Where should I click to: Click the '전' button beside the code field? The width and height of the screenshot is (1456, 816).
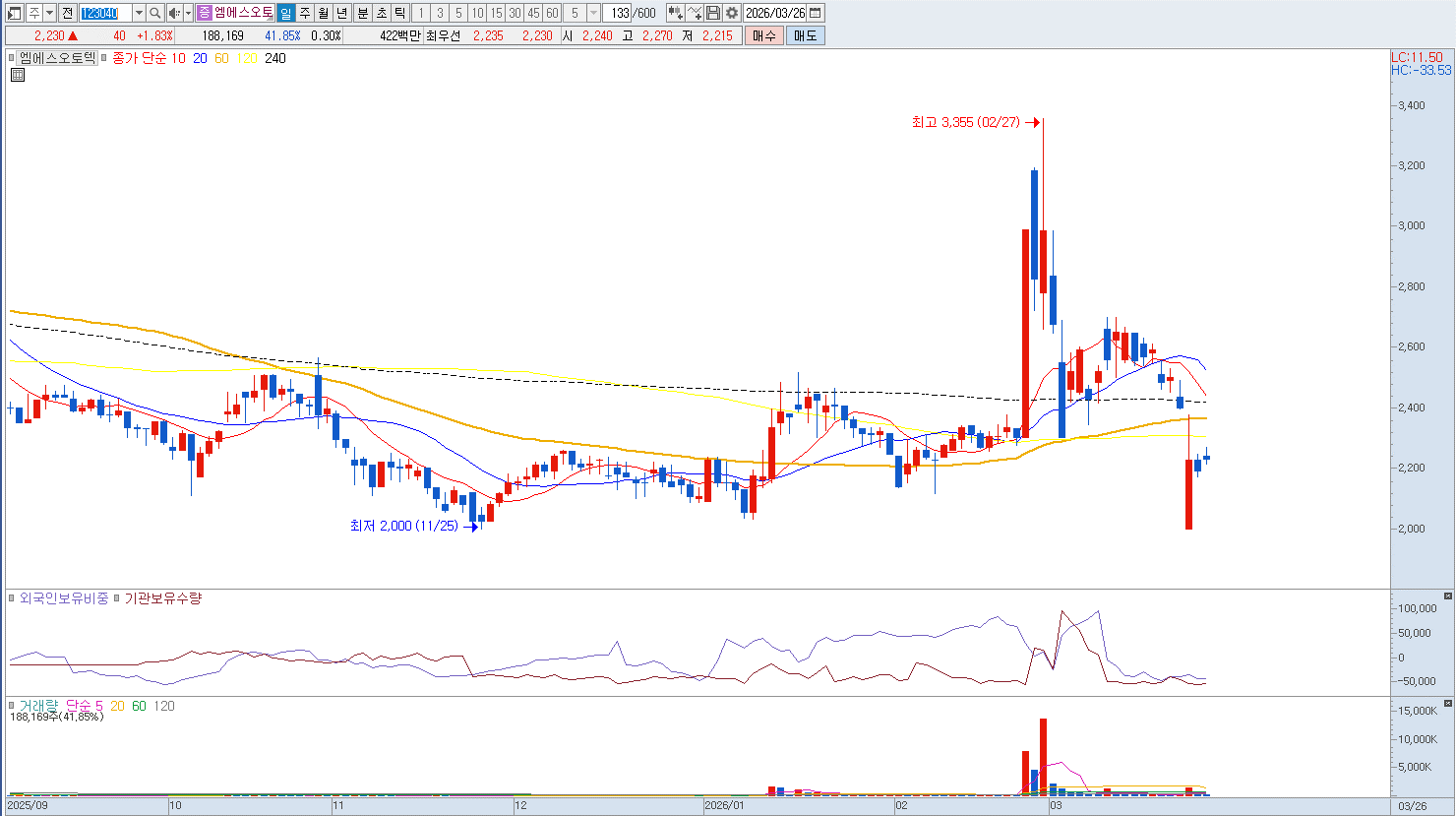pos(67,13)
